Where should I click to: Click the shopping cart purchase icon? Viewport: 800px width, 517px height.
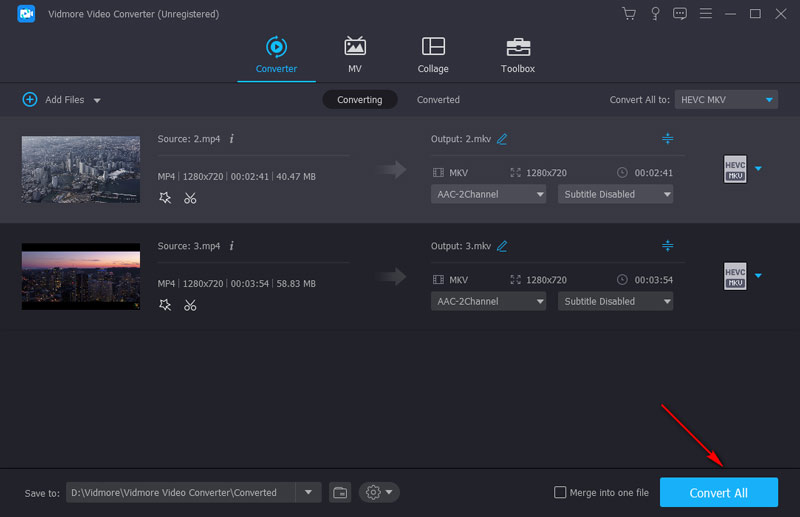(x=628, y=14)
